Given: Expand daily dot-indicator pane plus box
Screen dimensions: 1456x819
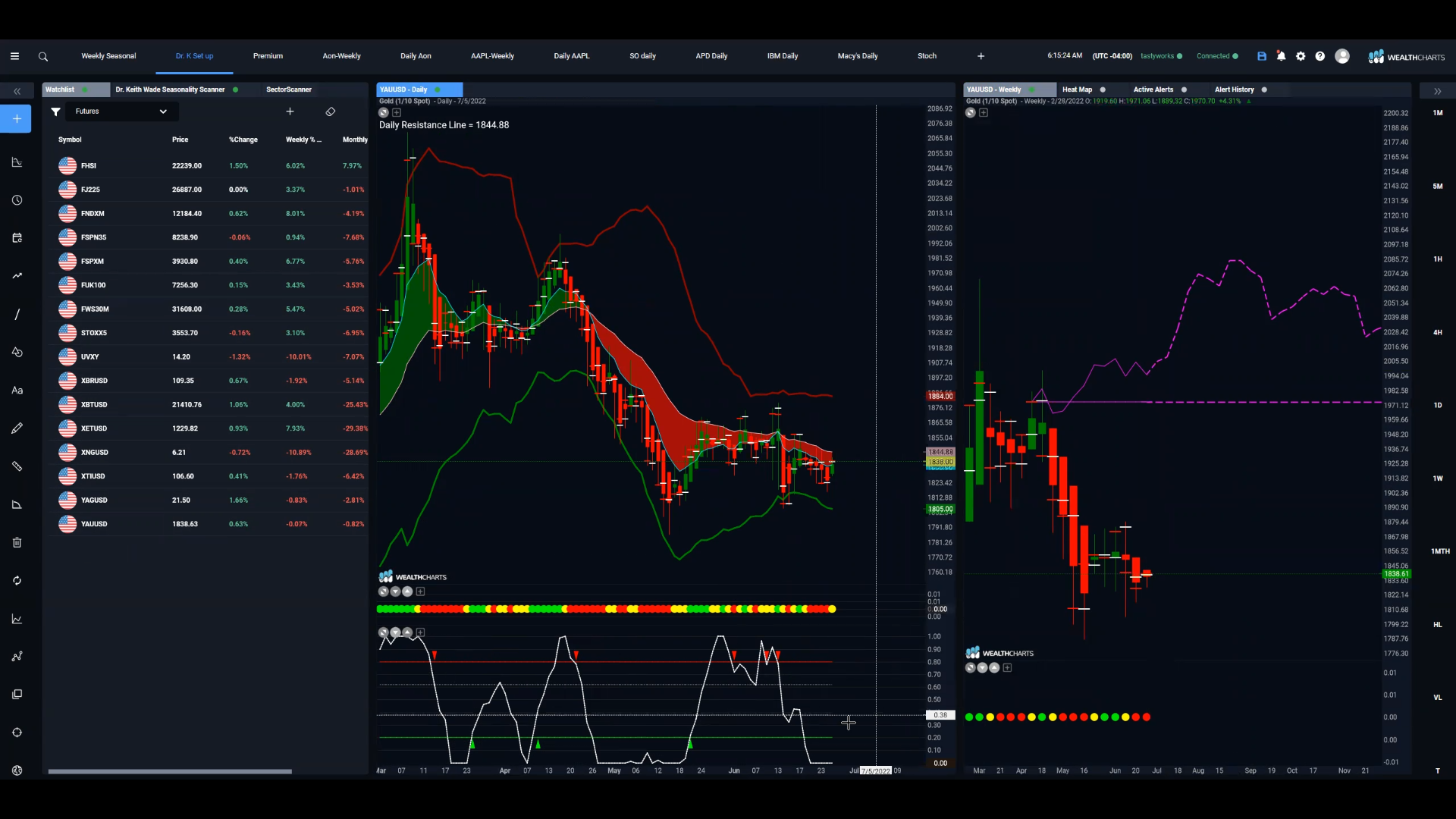Looking at the screenshot, I should pyautogui.click(x=421, y=591).
